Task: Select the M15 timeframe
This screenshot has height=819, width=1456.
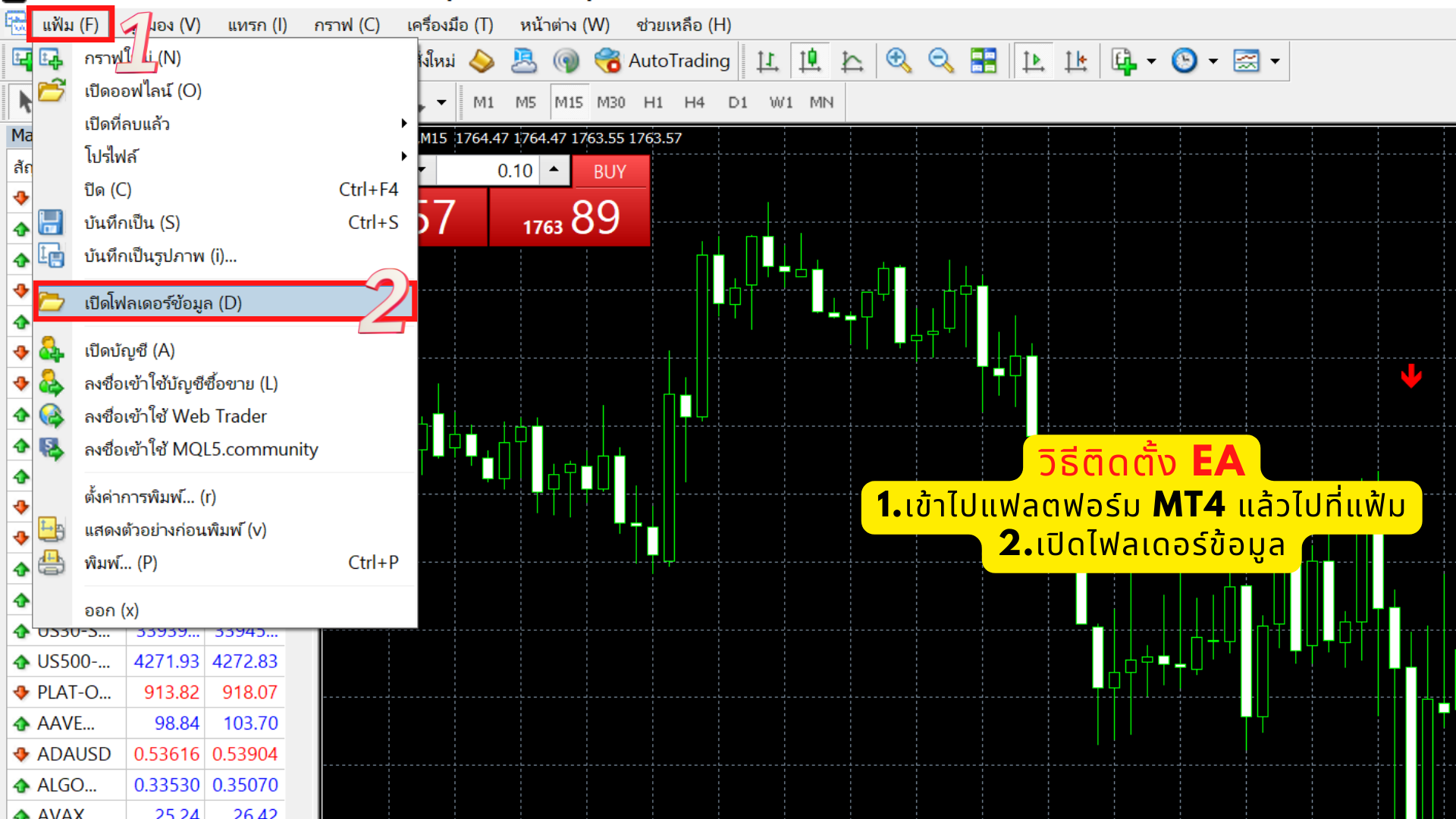Action: coord(569,102)
